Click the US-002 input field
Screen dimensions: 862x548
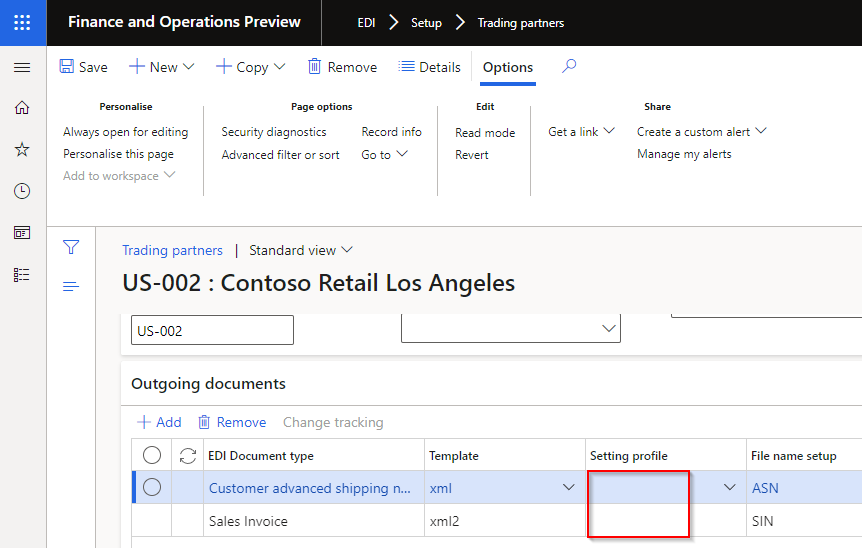(212, 330)
